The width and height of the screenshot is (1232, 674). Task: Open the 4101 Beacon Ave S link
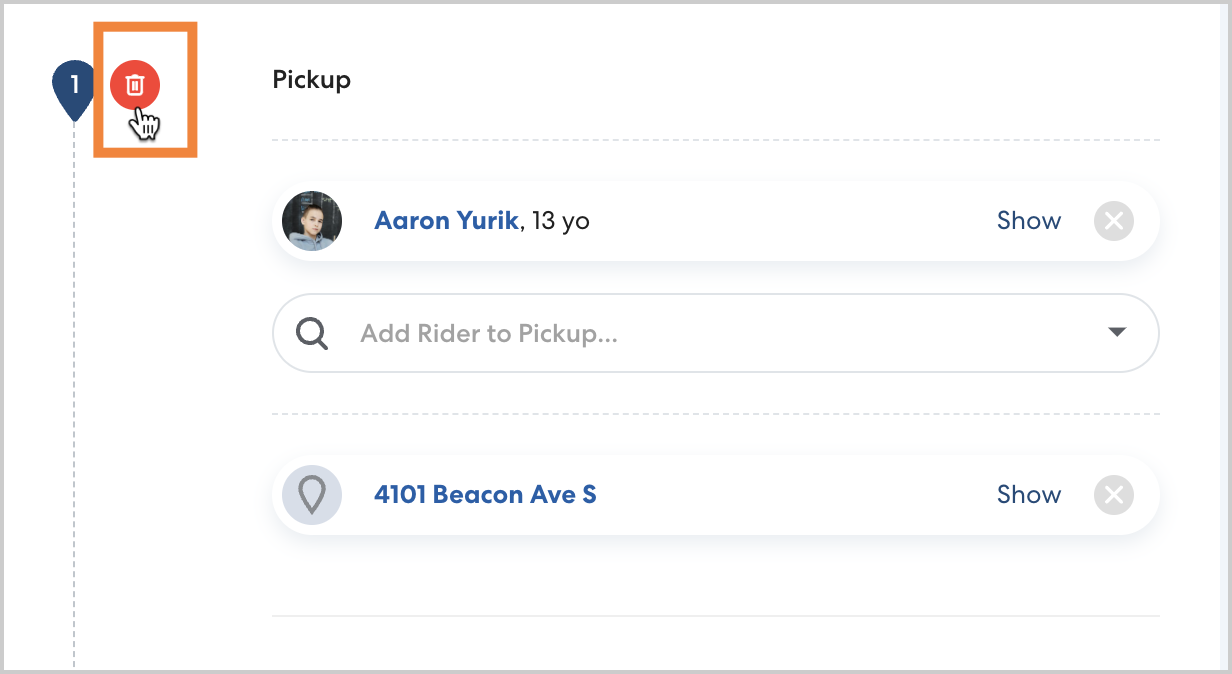[x=485, y=495]
